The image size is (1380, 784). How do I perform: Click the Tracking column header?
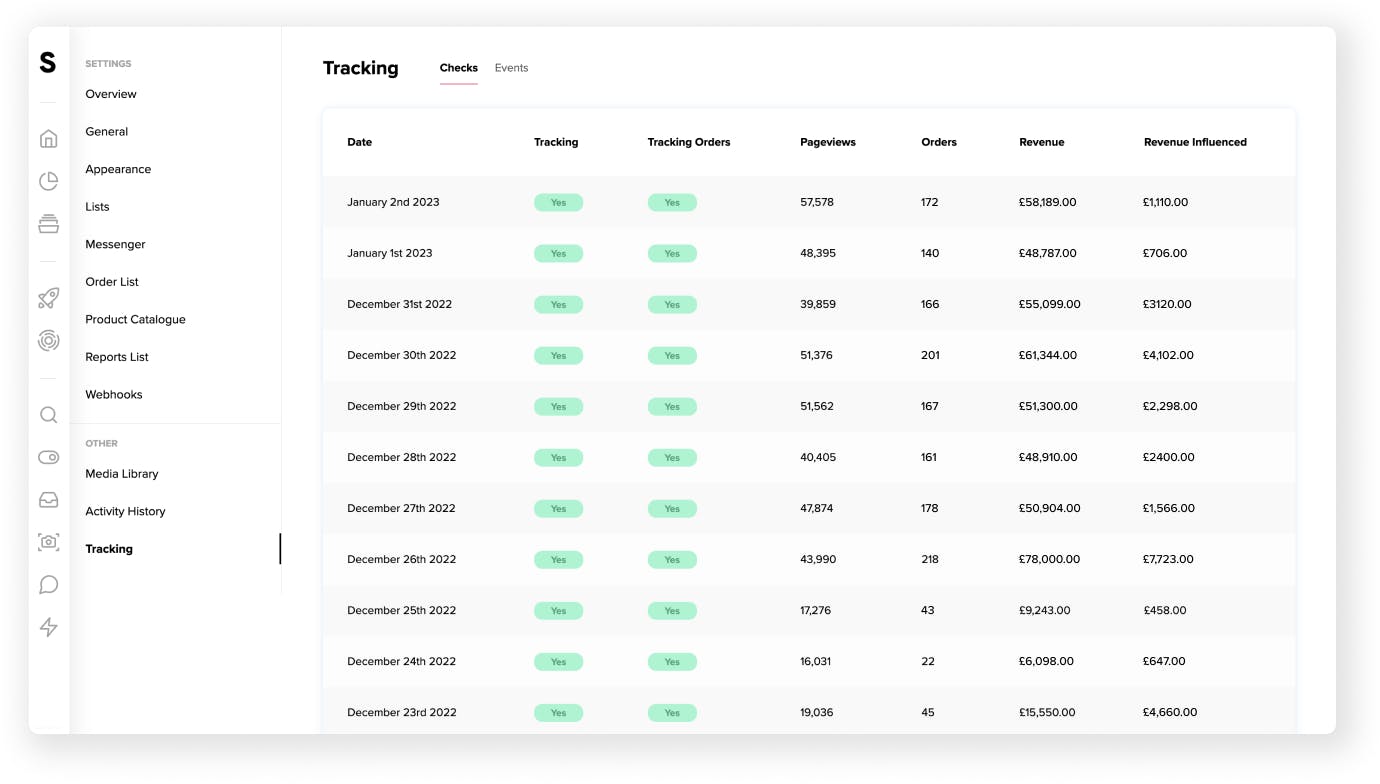tap(556, 142)
